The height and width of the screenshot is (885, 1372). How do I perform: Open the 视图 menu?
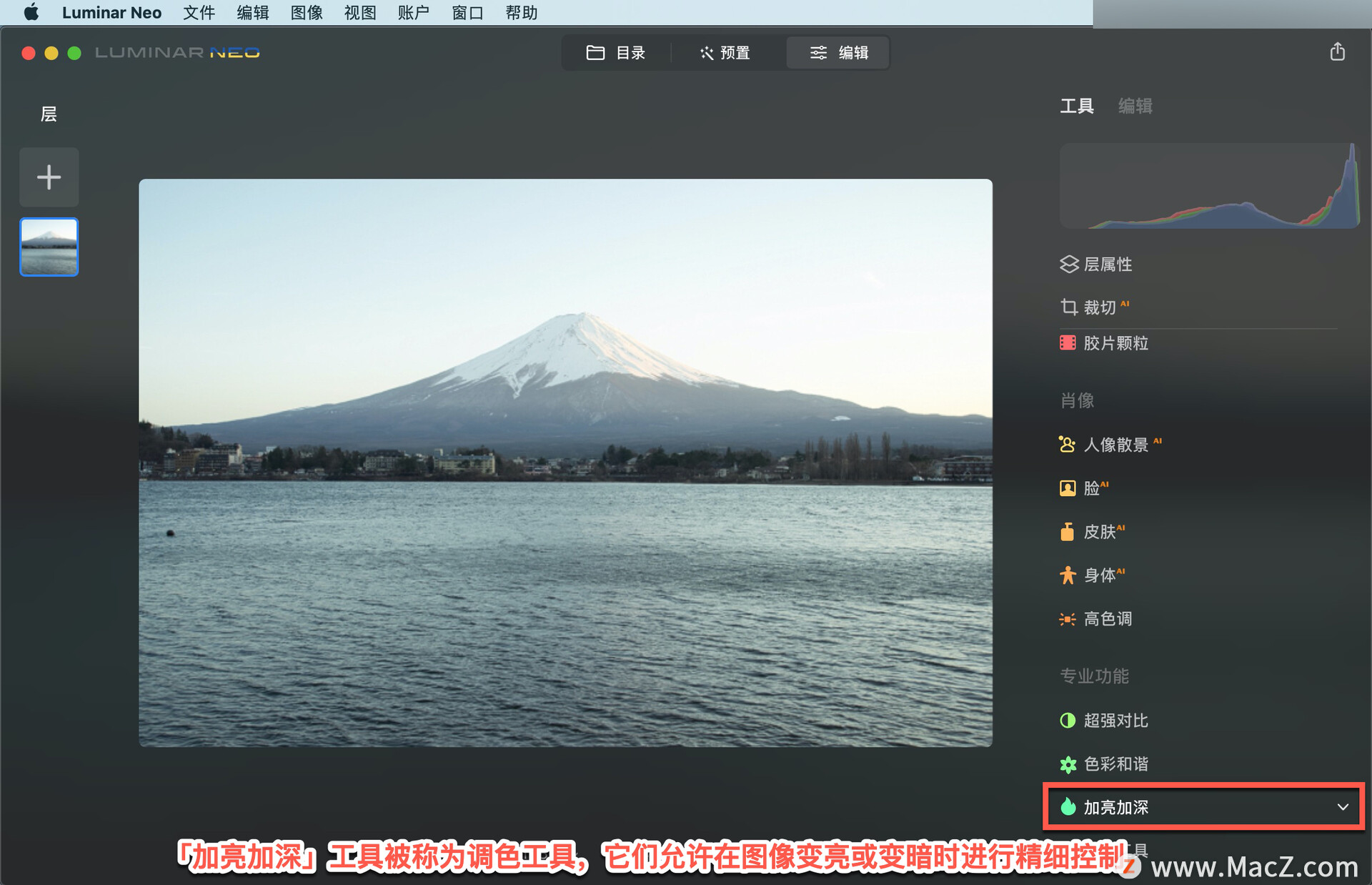(x=360, y=12)
